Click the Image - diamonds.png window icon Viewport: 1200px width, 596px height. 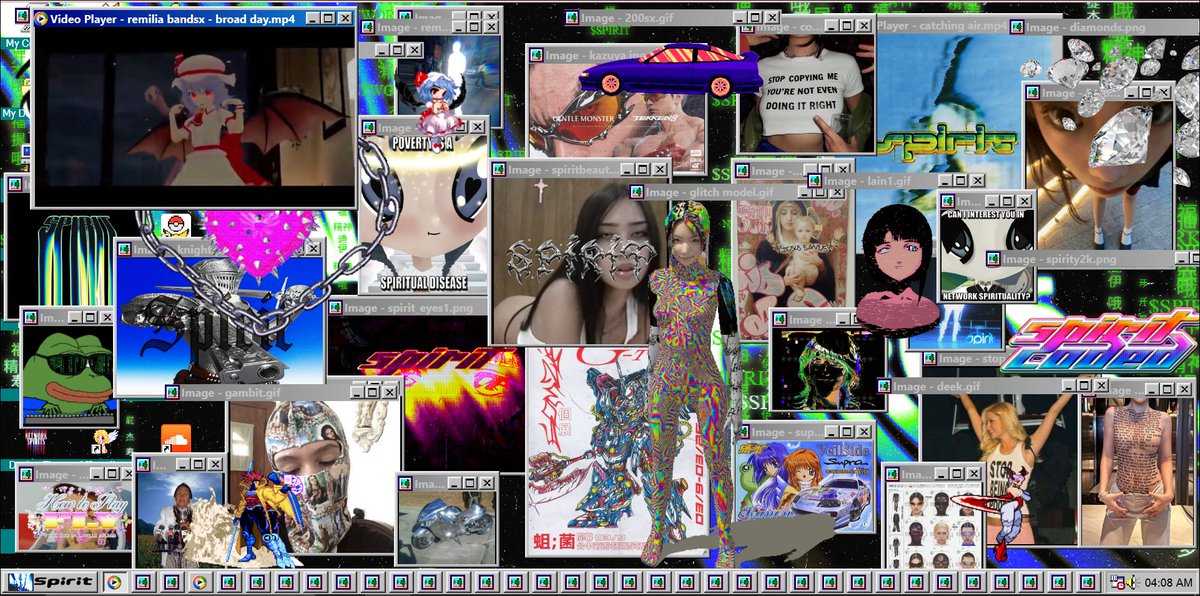pyautogui.click(x=1017, y=27)
